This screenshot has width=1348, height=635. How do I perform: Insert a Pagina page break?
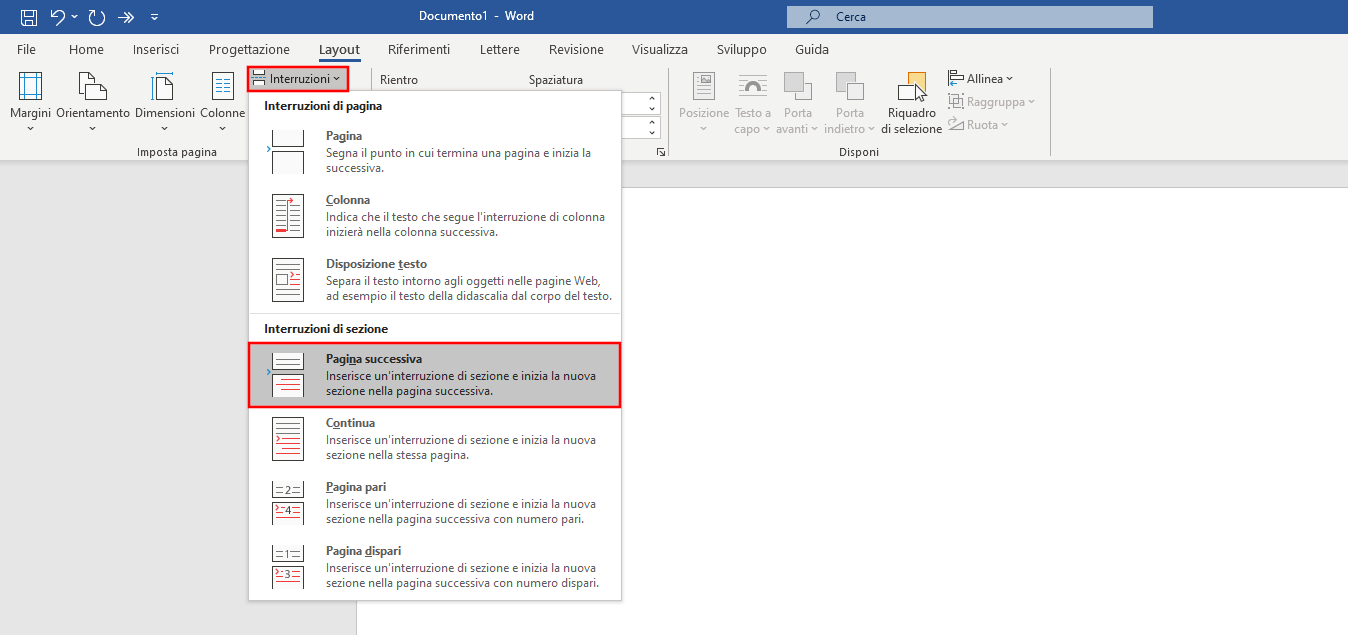click(x=434, y=151)
